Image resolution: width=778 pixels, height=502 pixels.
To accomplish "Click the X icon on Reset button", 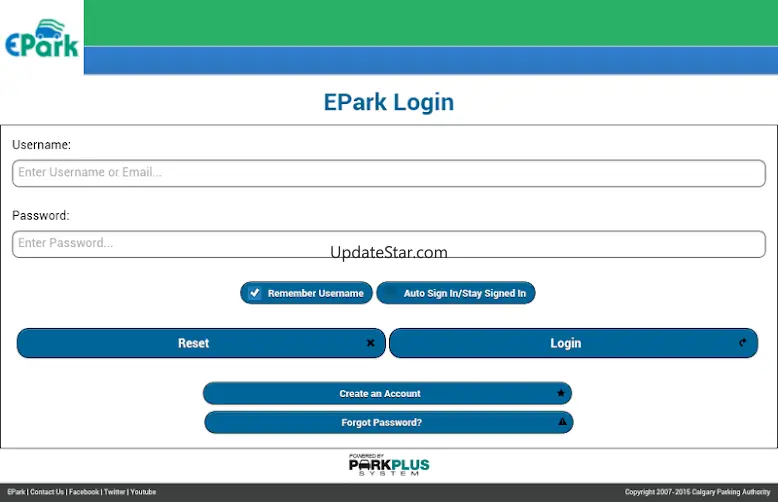I will [x=370, y=343].
